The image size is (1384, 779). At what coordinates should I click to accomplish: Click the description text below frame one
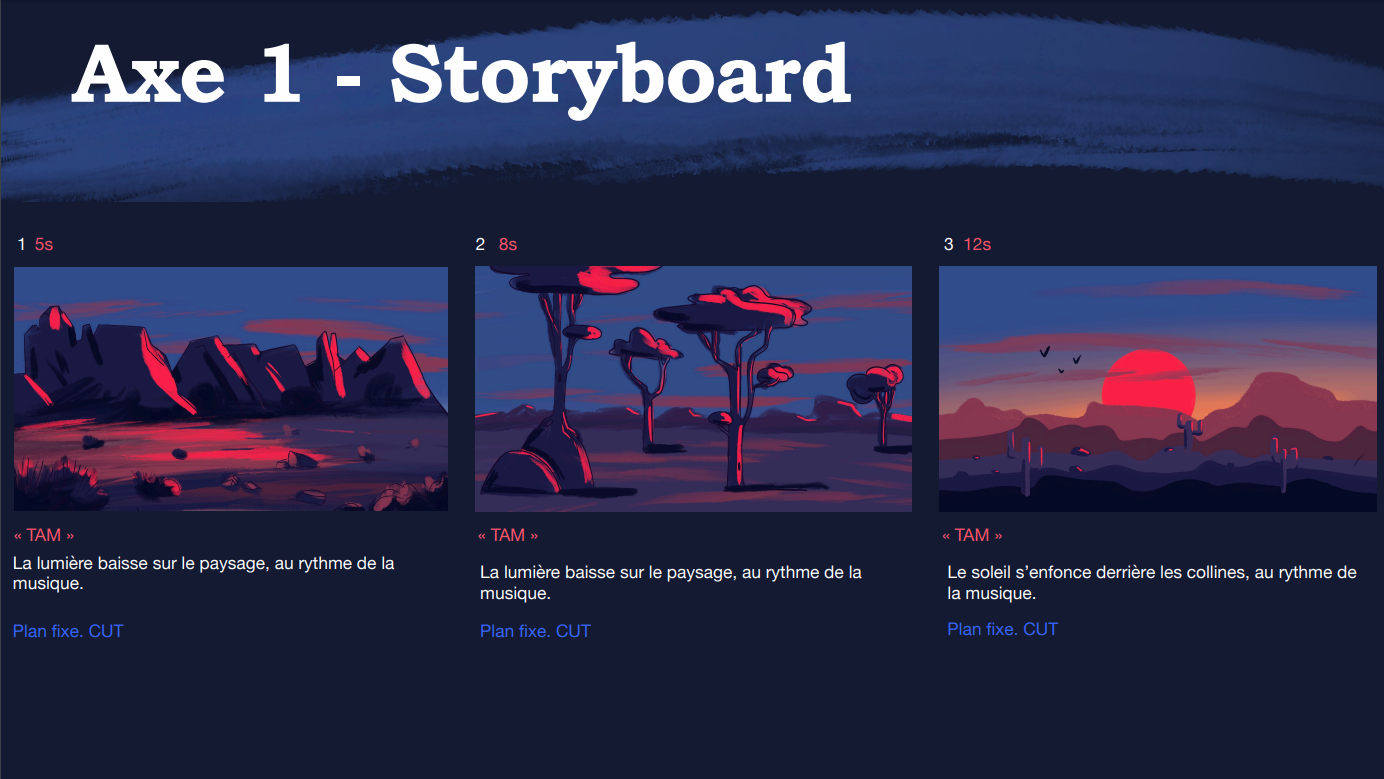click(204, 573)
